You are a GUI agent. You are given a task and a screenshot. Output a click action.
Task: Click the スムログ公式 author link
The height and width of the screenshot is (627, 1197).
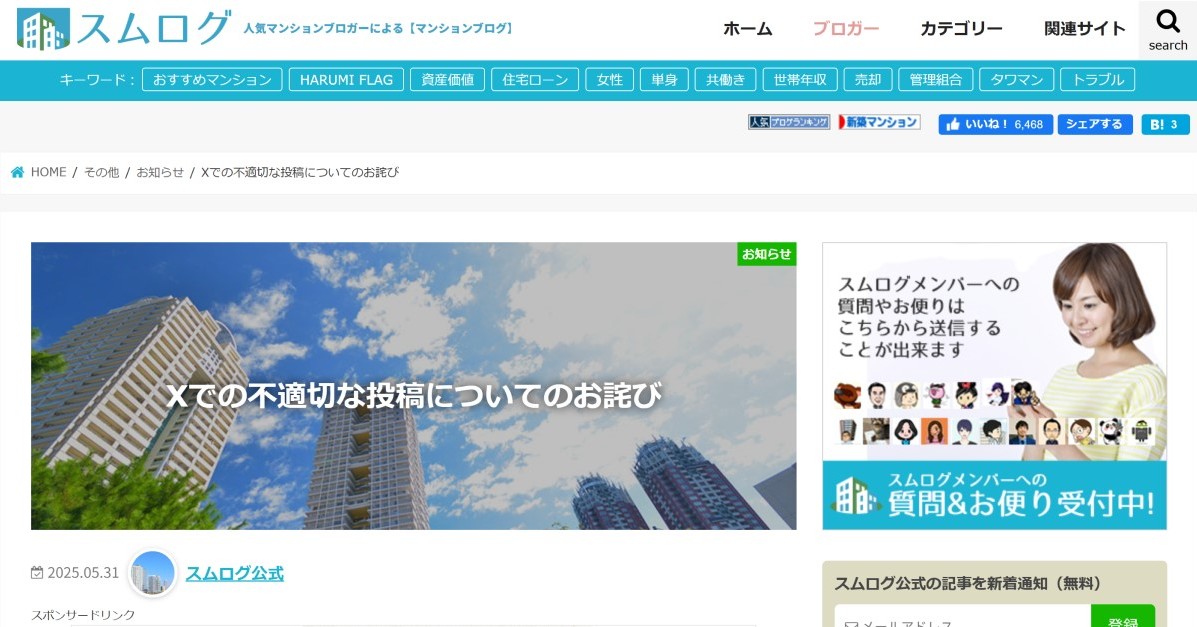click(x=235, y=574)
